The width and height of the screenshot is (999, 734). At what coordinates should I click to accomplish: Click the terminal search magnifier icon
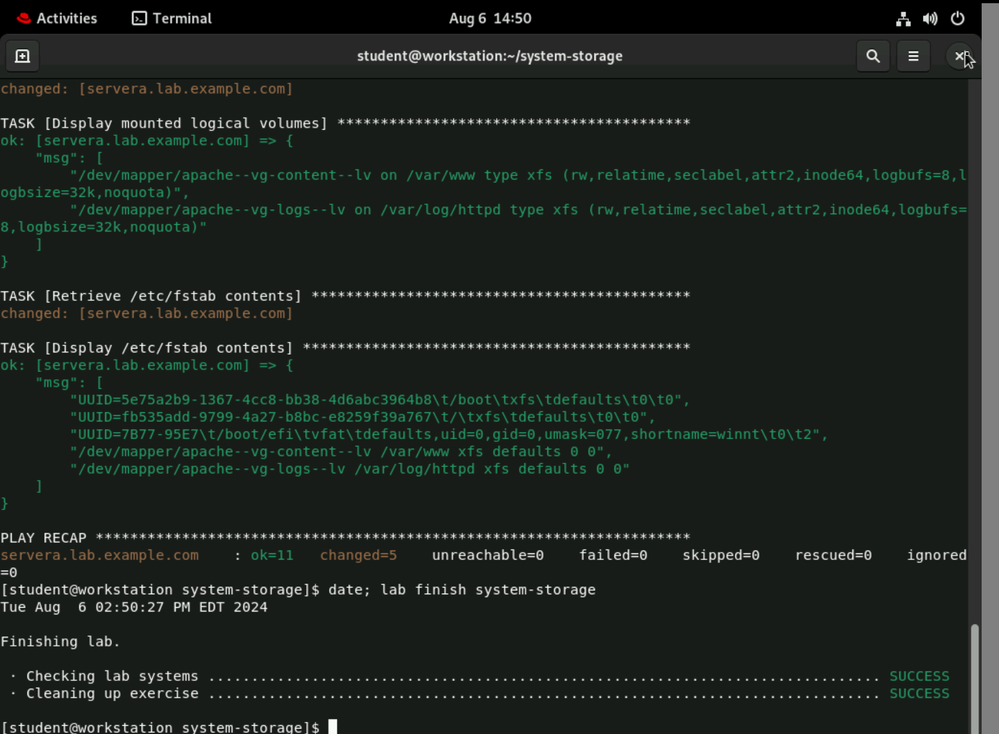click(873, 56)
